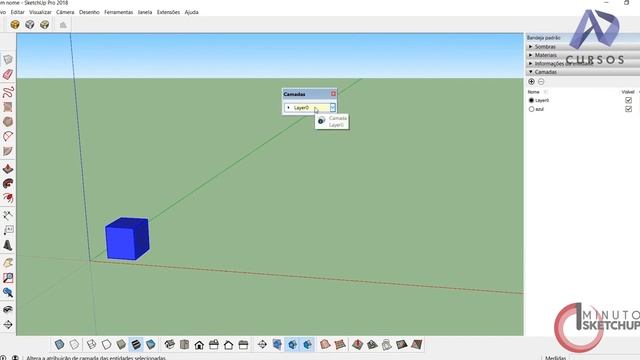Screen dimensions: 640x360
Task: Set camera to Iso view
Action: (170, 344)
